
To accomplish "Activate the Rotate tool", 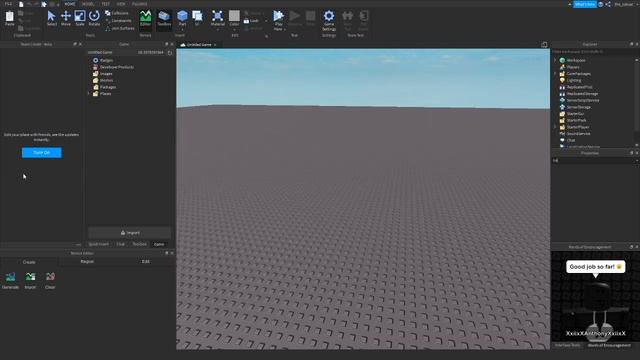I will click(94, 18).
